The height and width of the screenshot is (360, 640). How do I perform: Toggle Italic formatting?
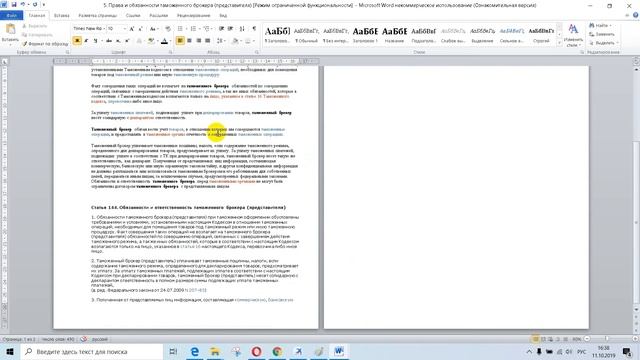tap(86, 40)
